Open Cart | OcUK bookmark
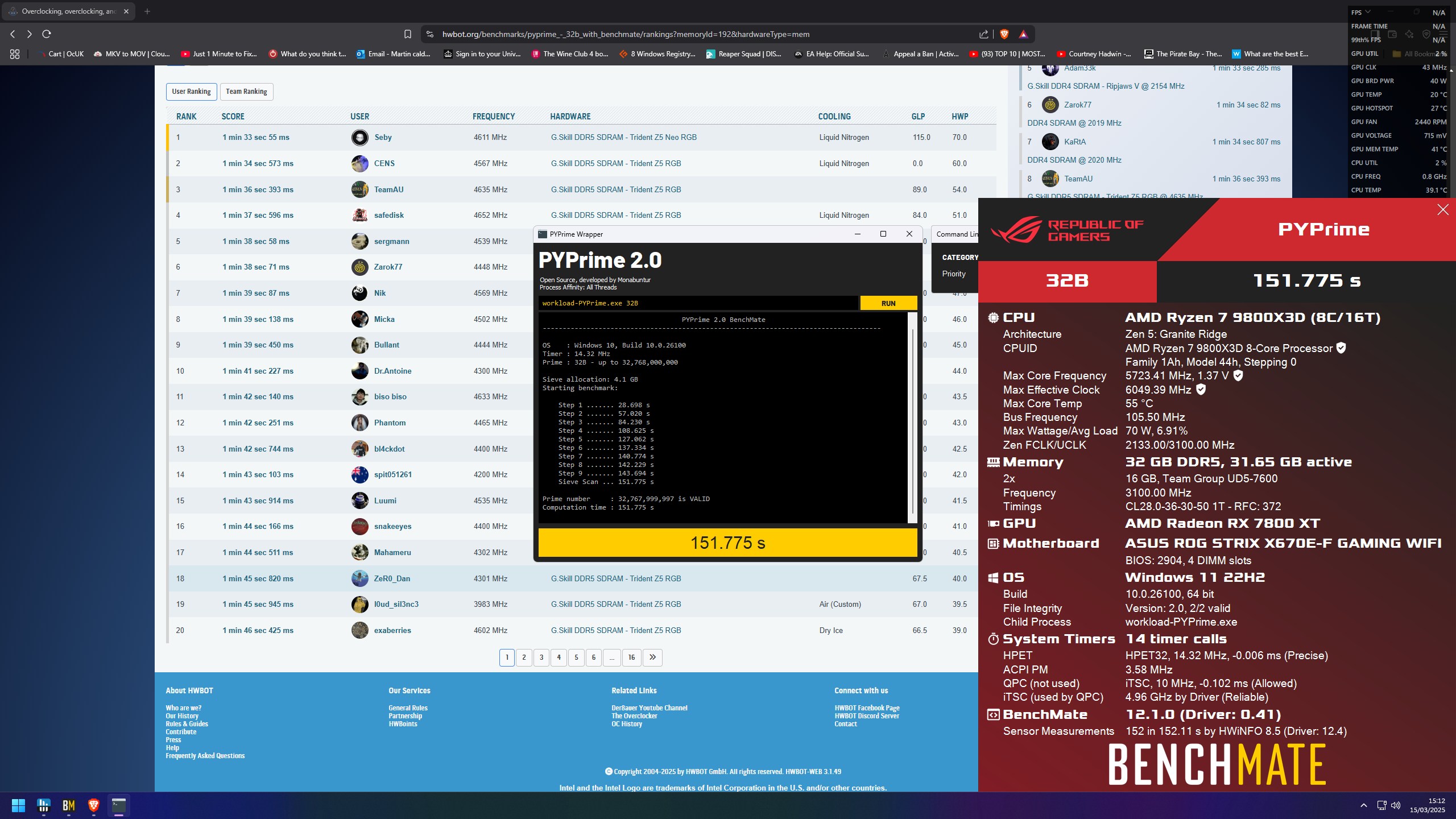This screenshot has width=1456, height=819. (x=60, y=54)
